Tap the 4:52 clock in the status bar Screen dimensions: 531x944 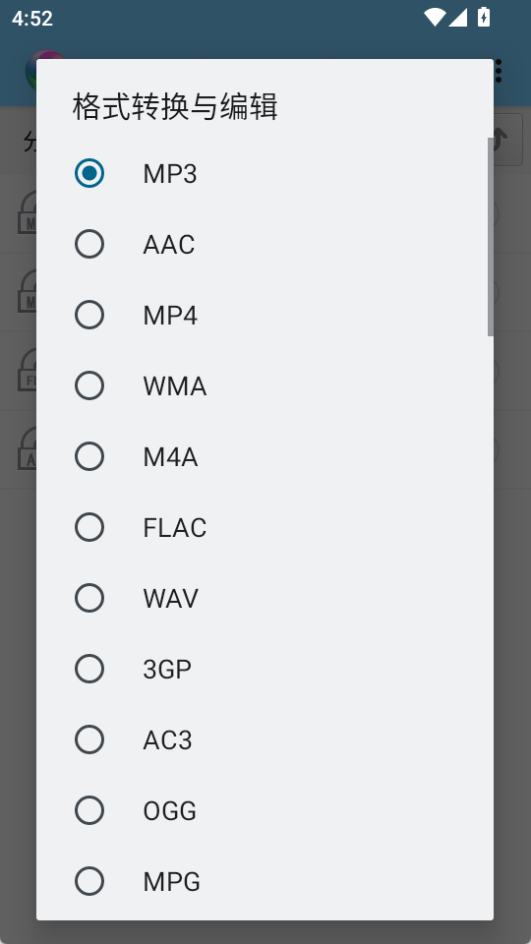pyautogui.click(x=33, y=18)
